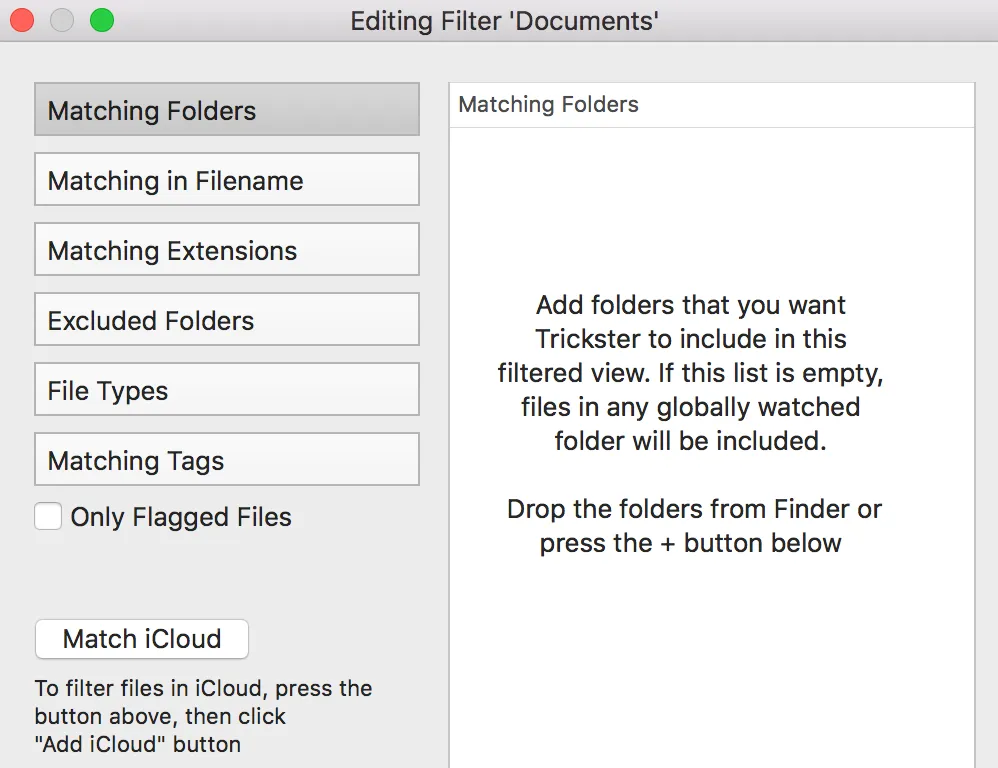Click the Matching Folders column header

(712, 105)
